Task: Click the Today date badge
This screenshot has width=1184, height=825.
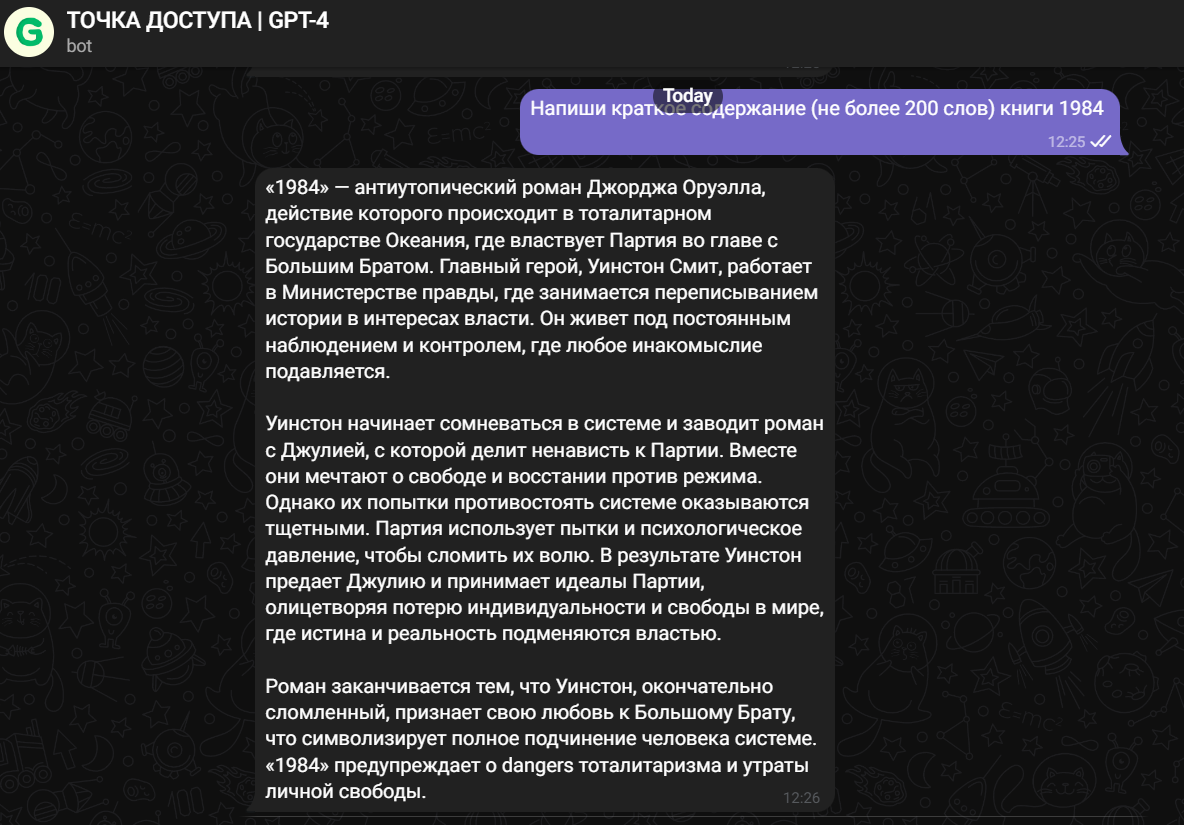Action: click(687, 96)
